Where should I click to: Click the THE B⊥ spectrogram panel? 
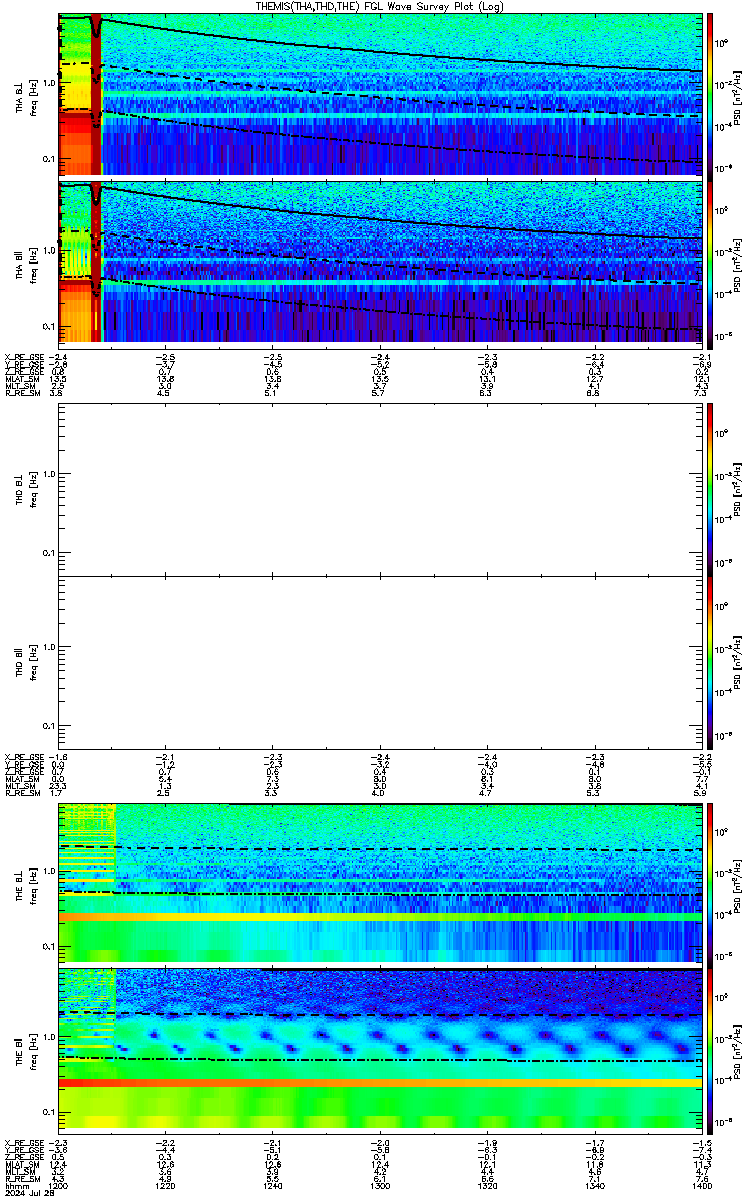click(x=379, y=883)
